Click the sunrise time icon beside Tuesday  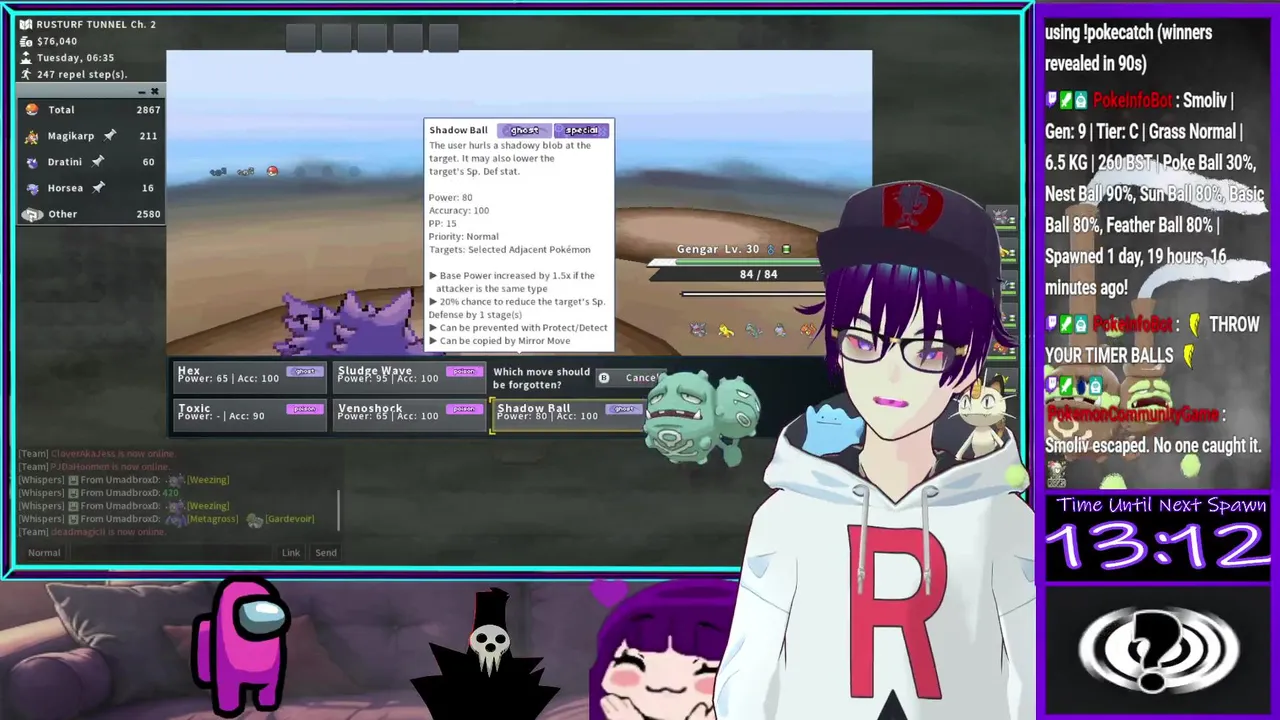pyautogui.click(x=26, y=58)
